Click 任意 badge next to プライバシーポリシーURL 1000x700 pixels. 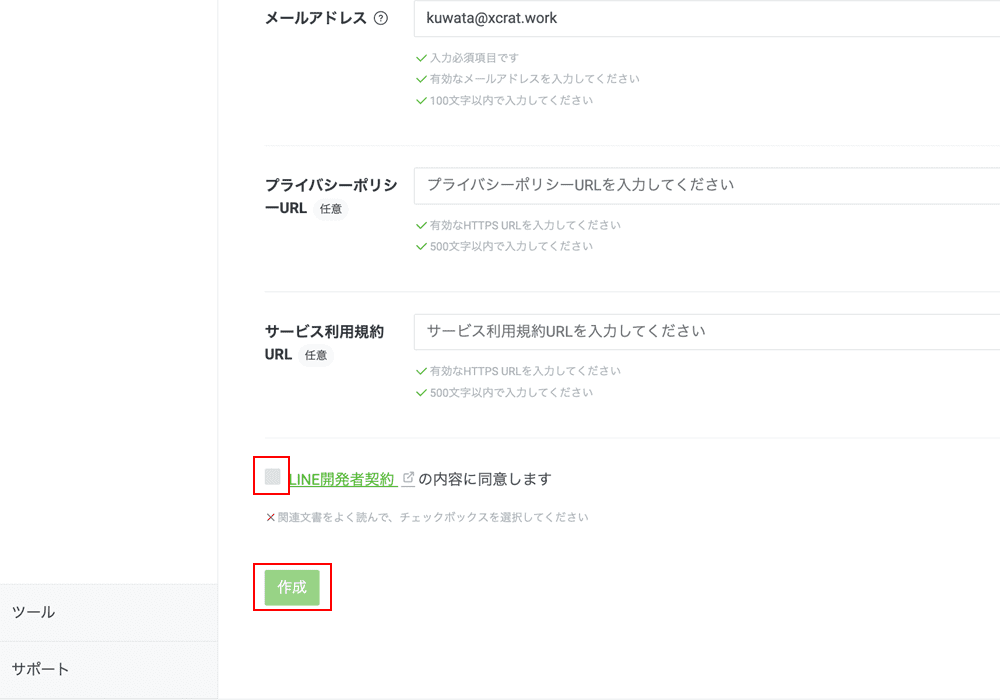tap(330, 210)
